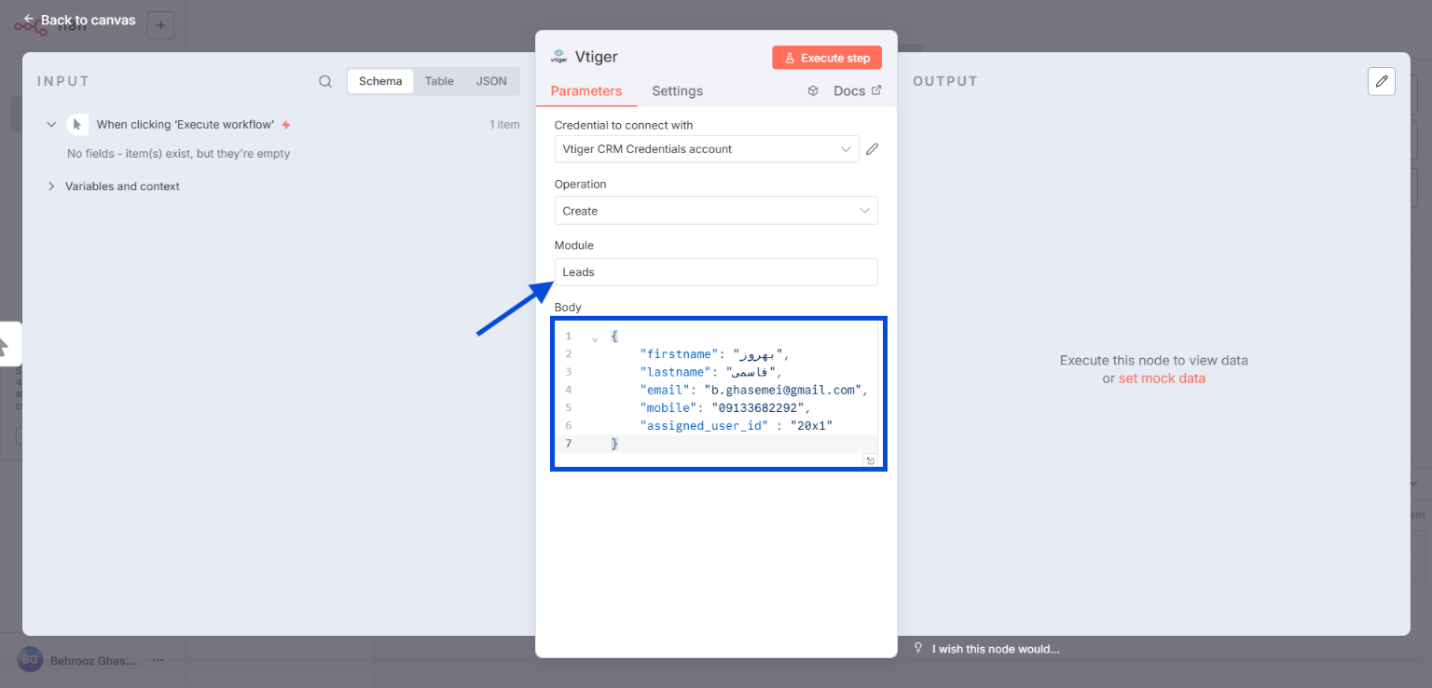Click the 'set mock data' link
The image size is (1432, 688).
click(1161, 378)
